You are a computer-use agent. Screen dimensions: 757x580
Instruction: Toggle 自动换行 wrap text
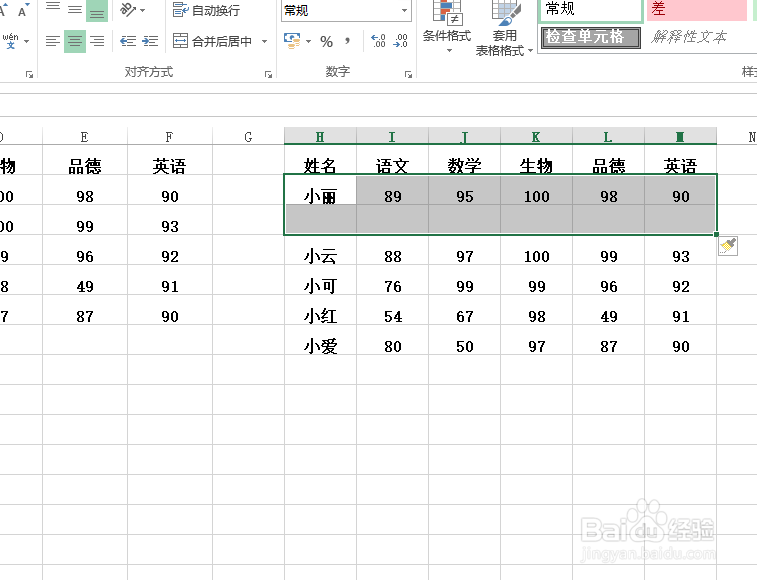[x=206, y=10]
